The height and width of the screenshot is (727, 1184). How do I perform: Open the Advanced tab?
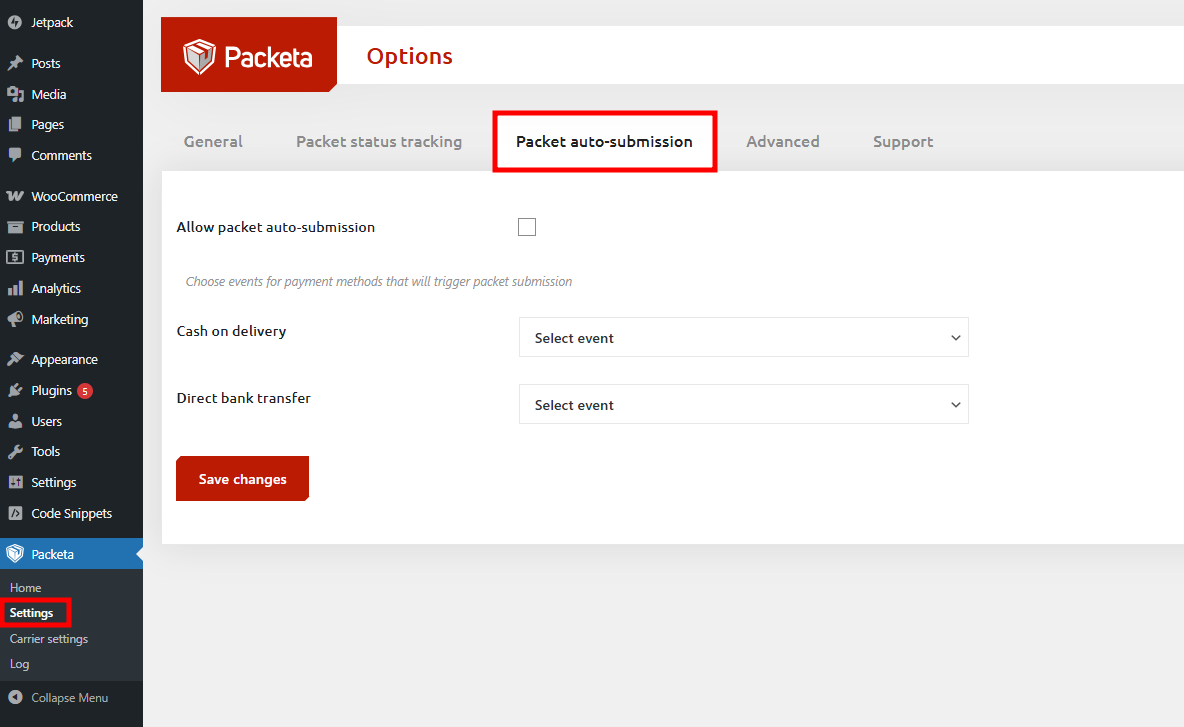(x=783, y=142)
